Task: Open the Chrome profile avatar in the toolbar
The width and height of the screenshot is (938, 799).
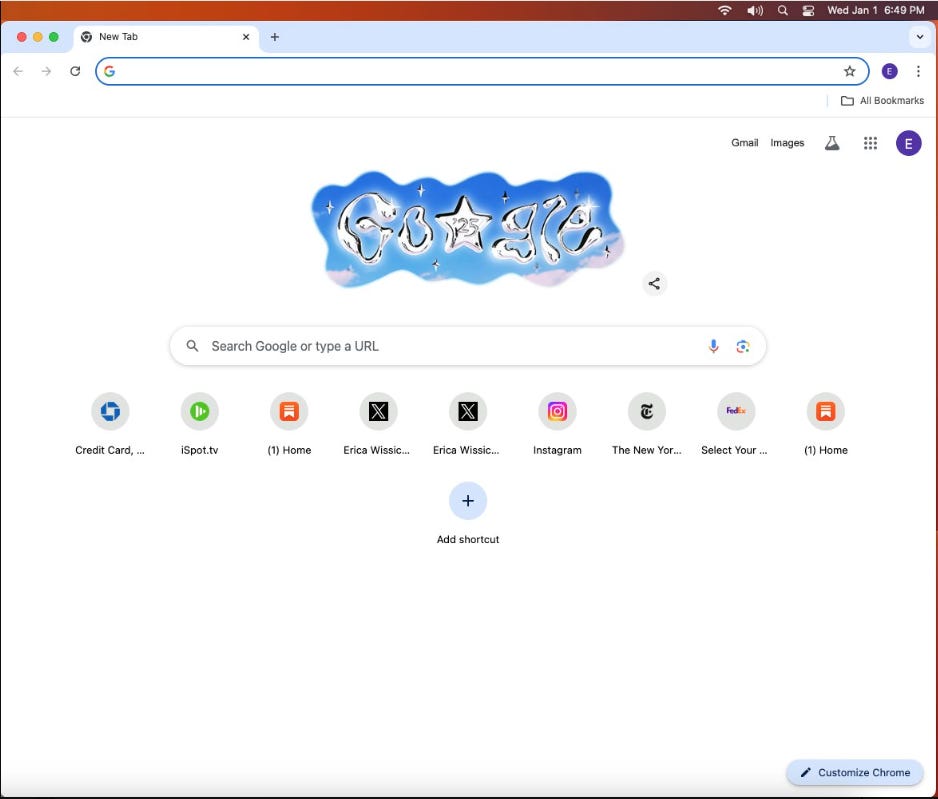Action: coord(890,71)
